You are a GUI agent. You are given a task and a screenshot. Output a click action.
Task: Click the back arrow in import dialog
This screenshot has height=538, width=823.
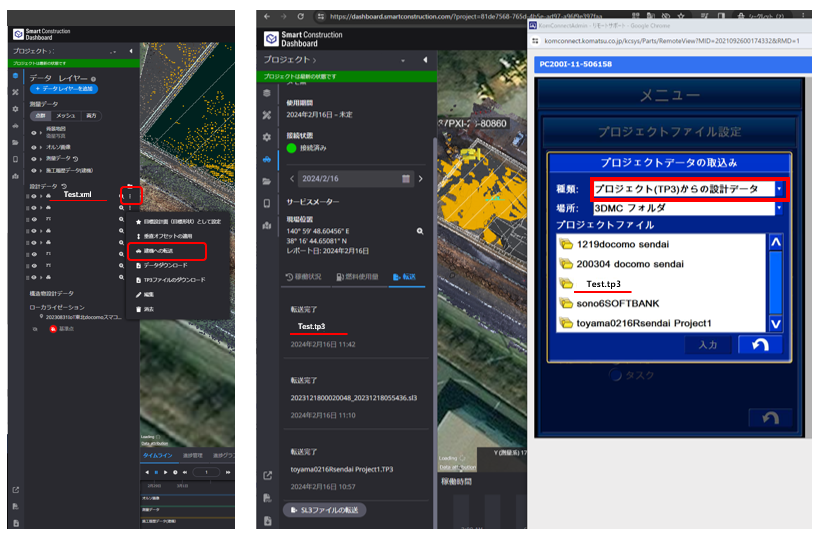(x=759, y=345)
